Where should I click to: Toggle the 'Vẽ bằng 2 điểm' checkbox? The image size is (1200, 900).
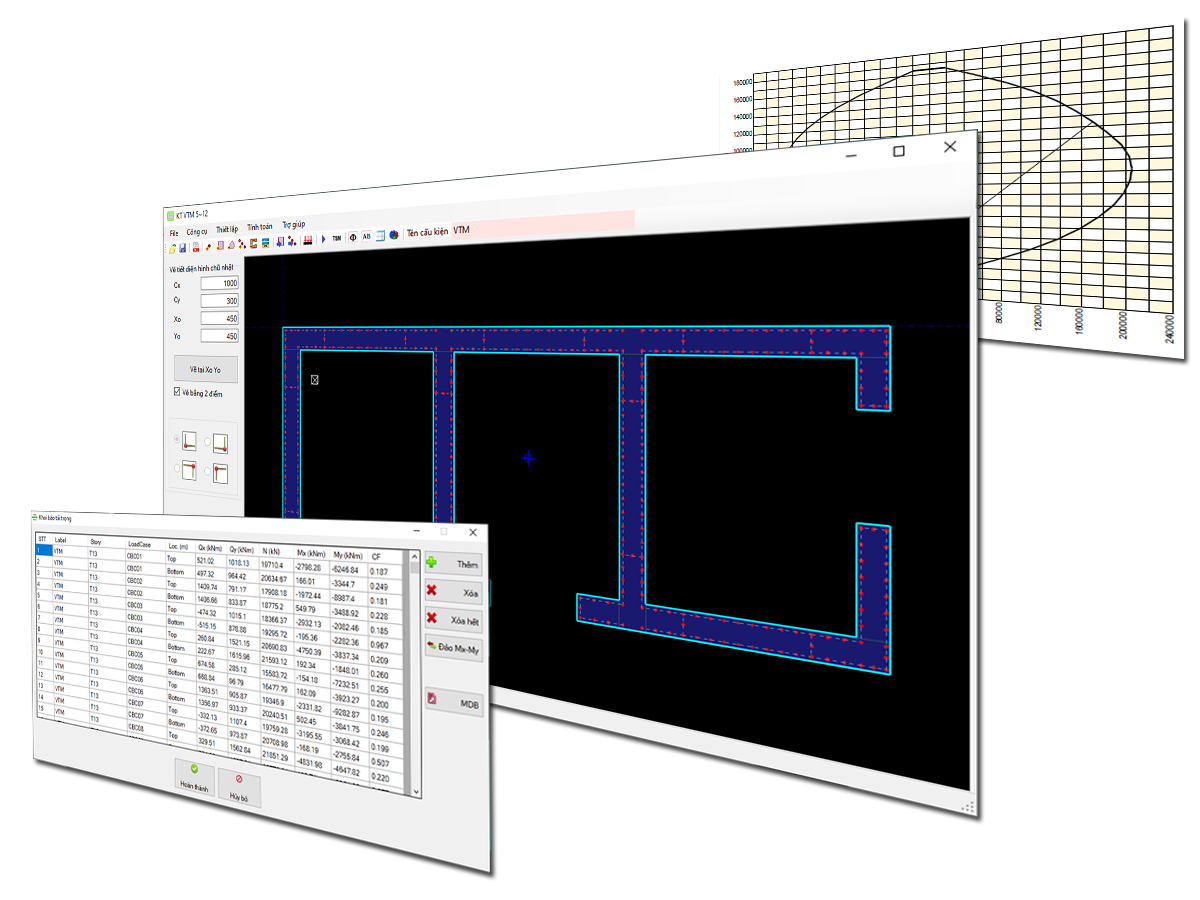tap(178, 393)
